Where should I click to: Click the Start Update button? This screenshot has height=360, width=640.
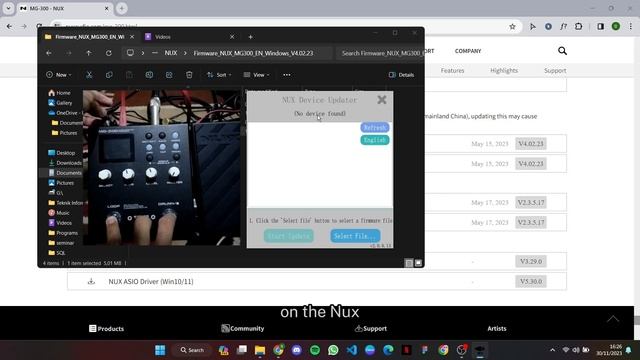pyautogui.click(x=289, y=236)
